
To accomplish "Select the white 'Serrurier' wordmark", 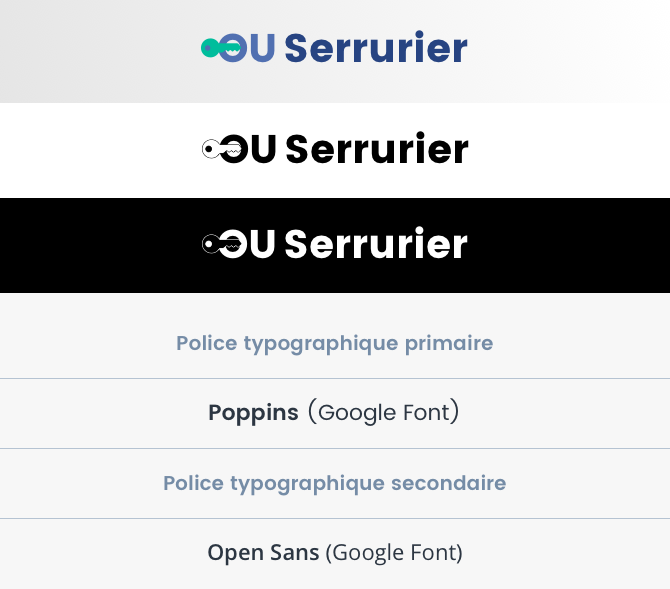I will click(x=376, y=243).
